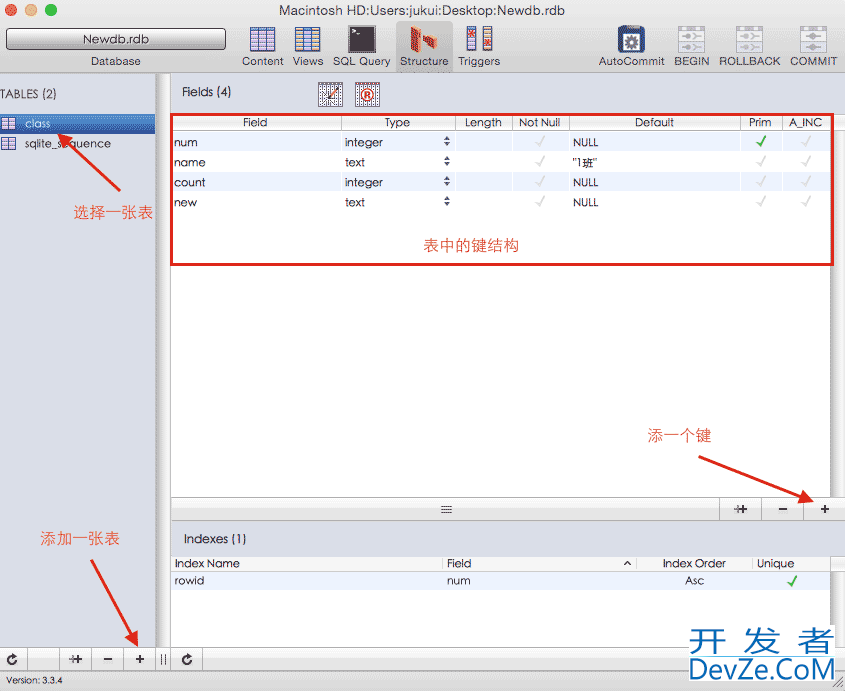
Task: Click the green window zoom button
Action: (51, 10)
